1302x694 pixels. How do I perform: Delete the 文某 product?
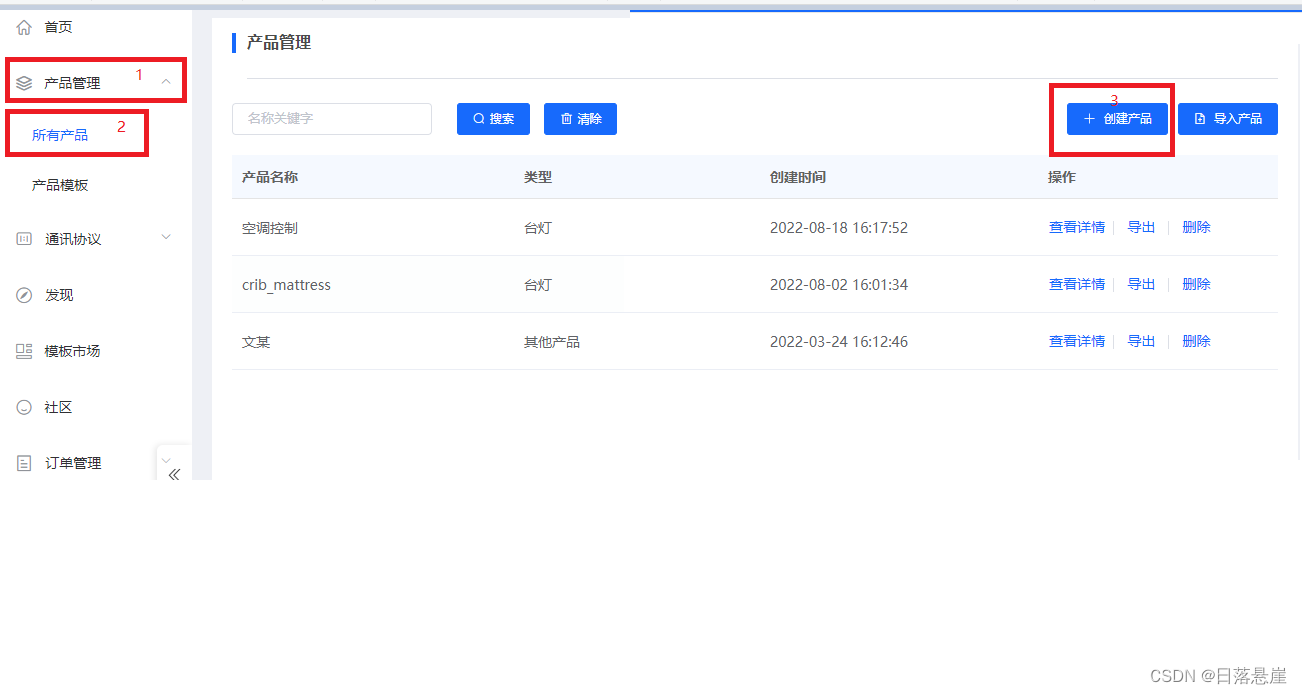[1196, 342]
